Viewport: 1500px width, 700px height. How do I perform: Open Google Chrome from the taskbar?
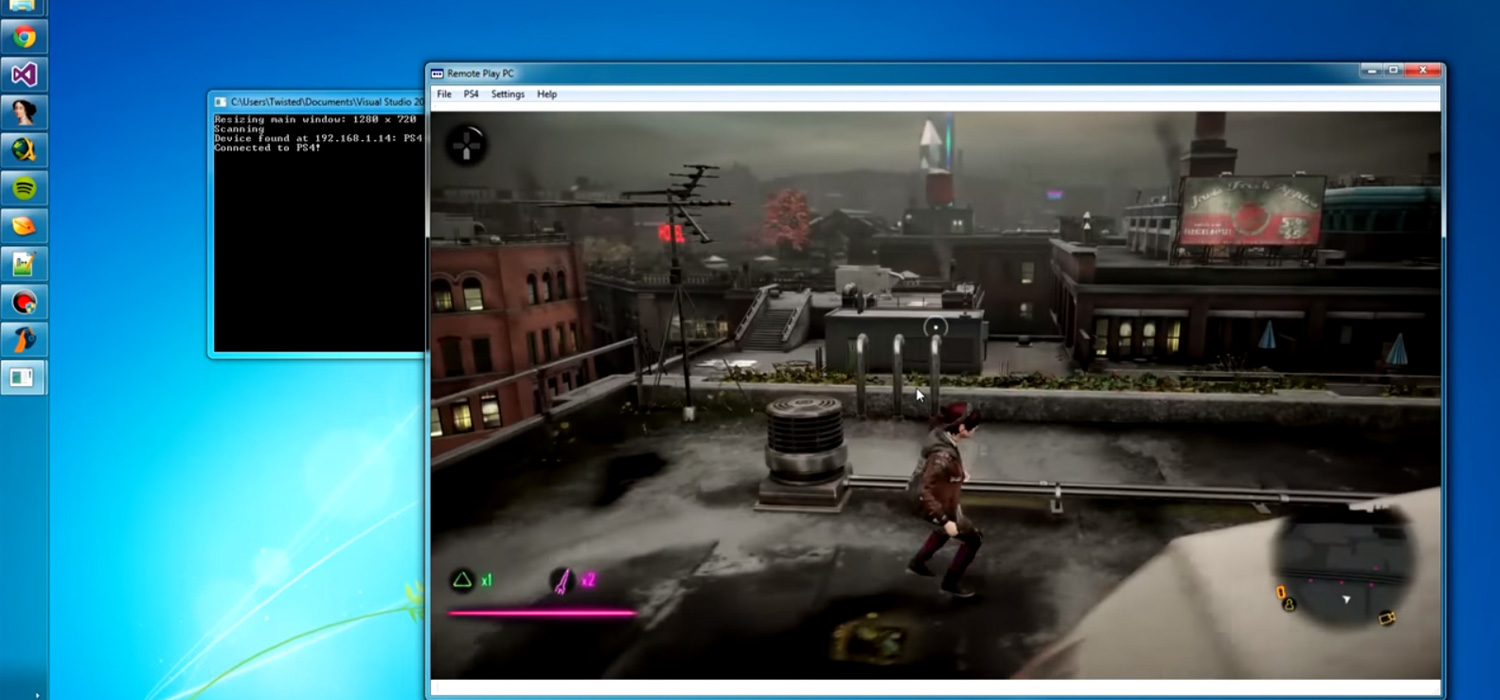tap(25, 37)
